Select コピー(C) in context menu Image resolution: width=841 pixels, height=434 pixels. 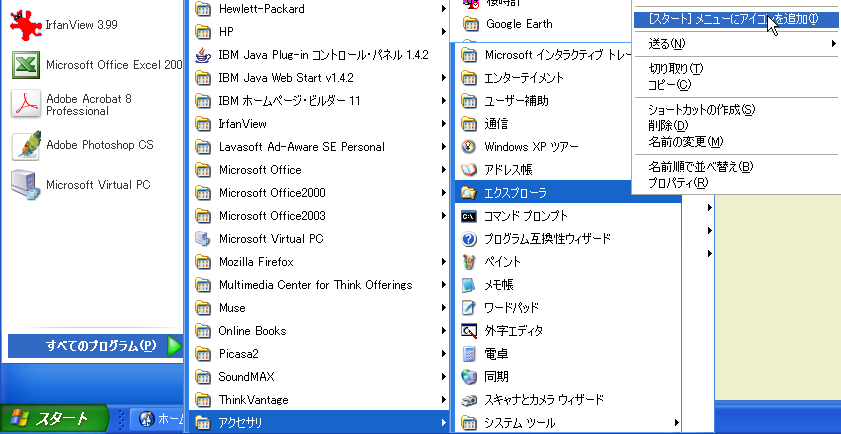point(670,84)
